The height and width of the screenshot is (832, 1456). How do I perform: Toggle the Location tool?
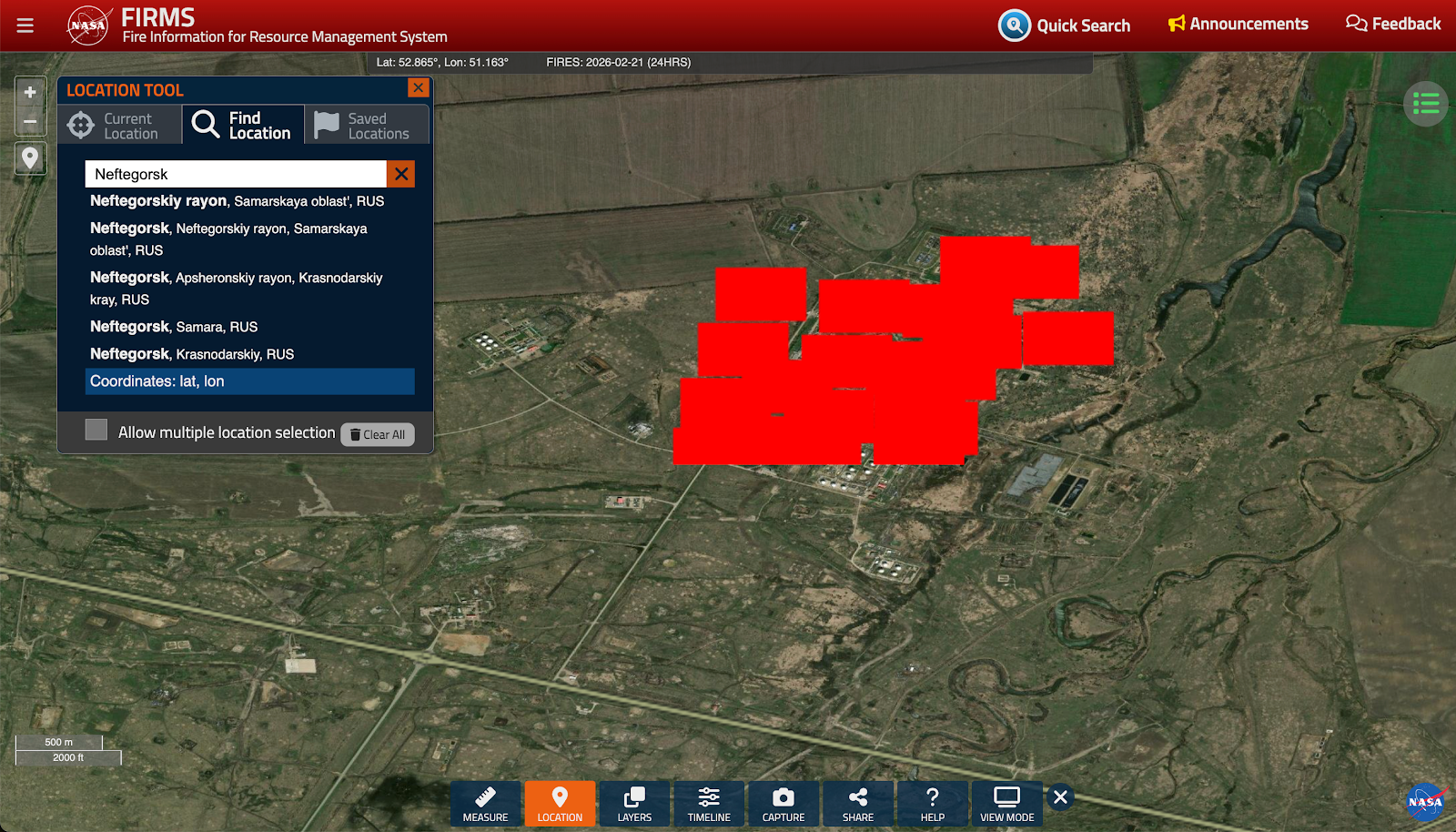[561, 804]
